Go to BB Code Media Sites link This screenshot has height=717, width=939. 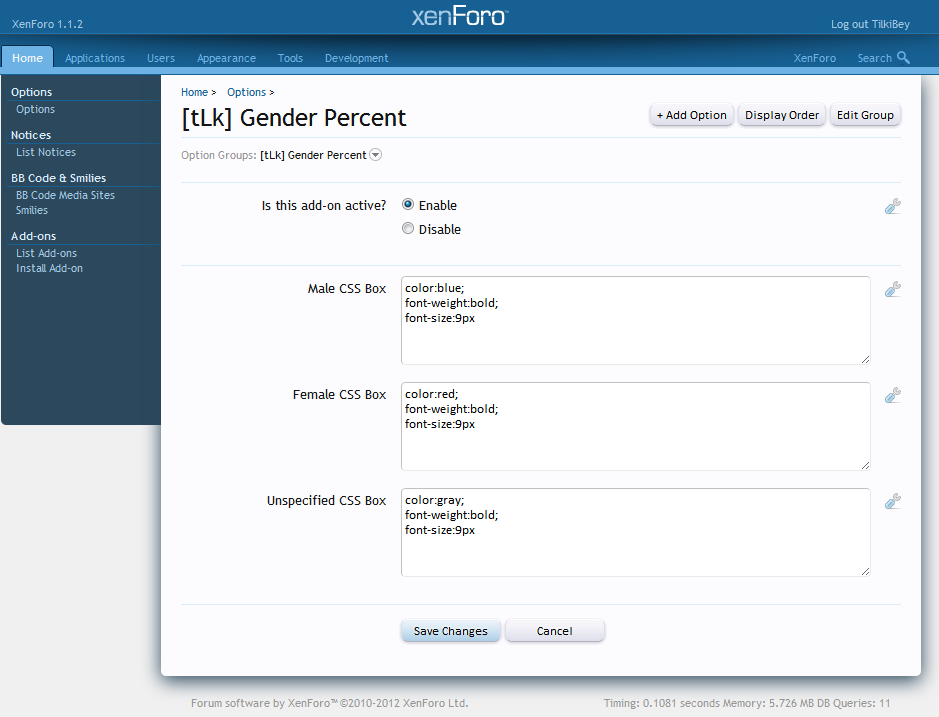pos(65,195)
